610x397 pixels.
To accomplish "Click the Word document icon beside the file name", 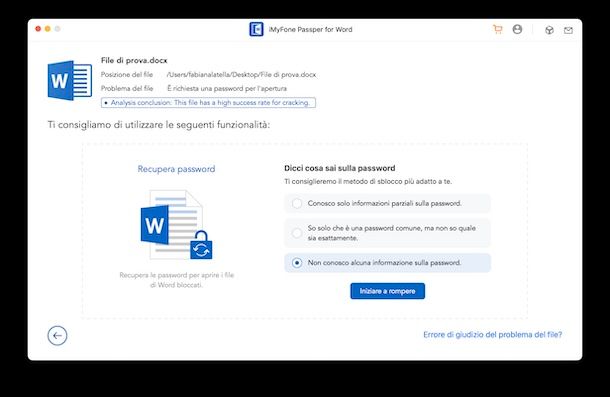I will pyautogui.click(x=70, y=81).
